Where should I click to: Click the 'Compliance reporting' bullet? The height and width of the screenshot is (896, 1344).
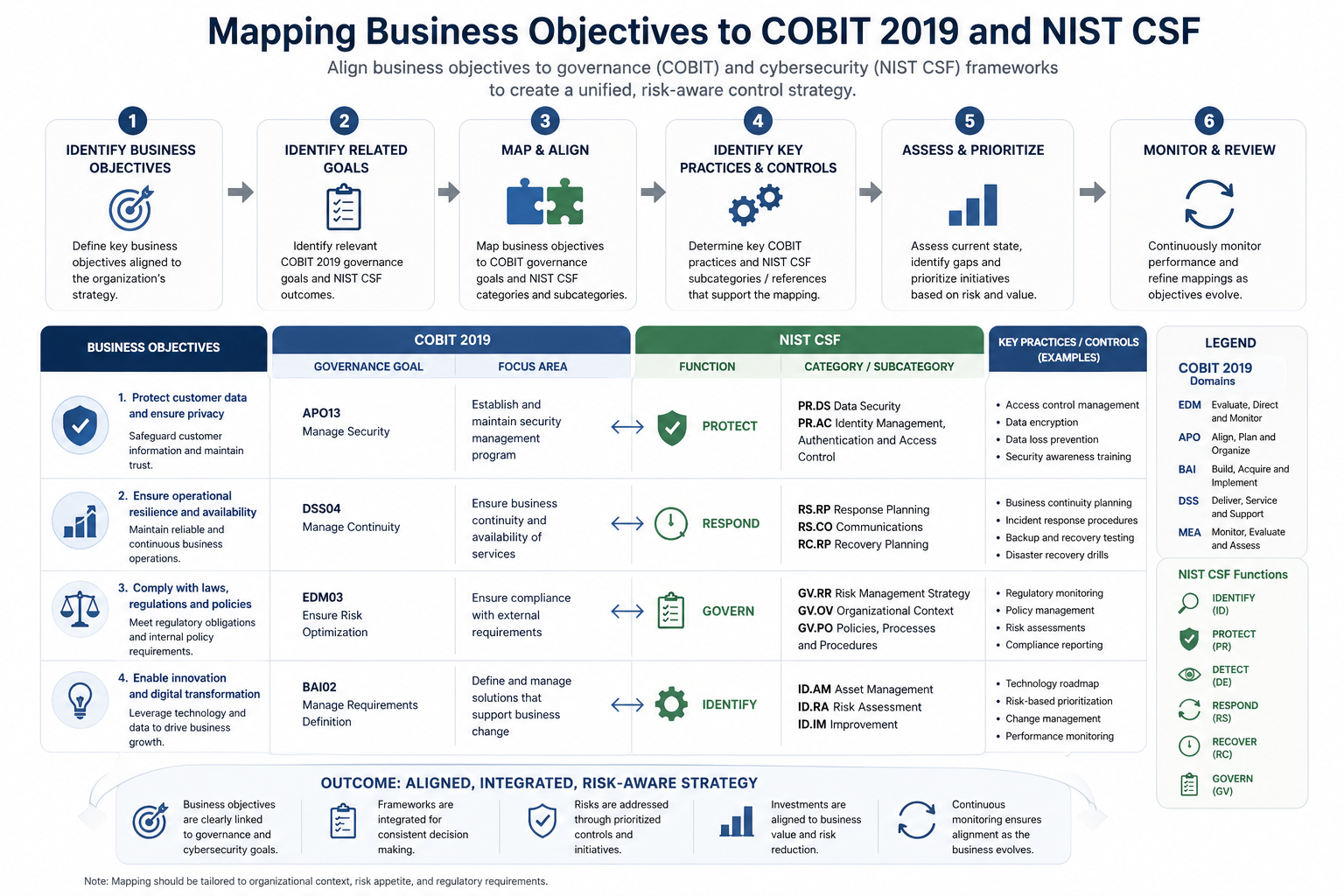1049,645
